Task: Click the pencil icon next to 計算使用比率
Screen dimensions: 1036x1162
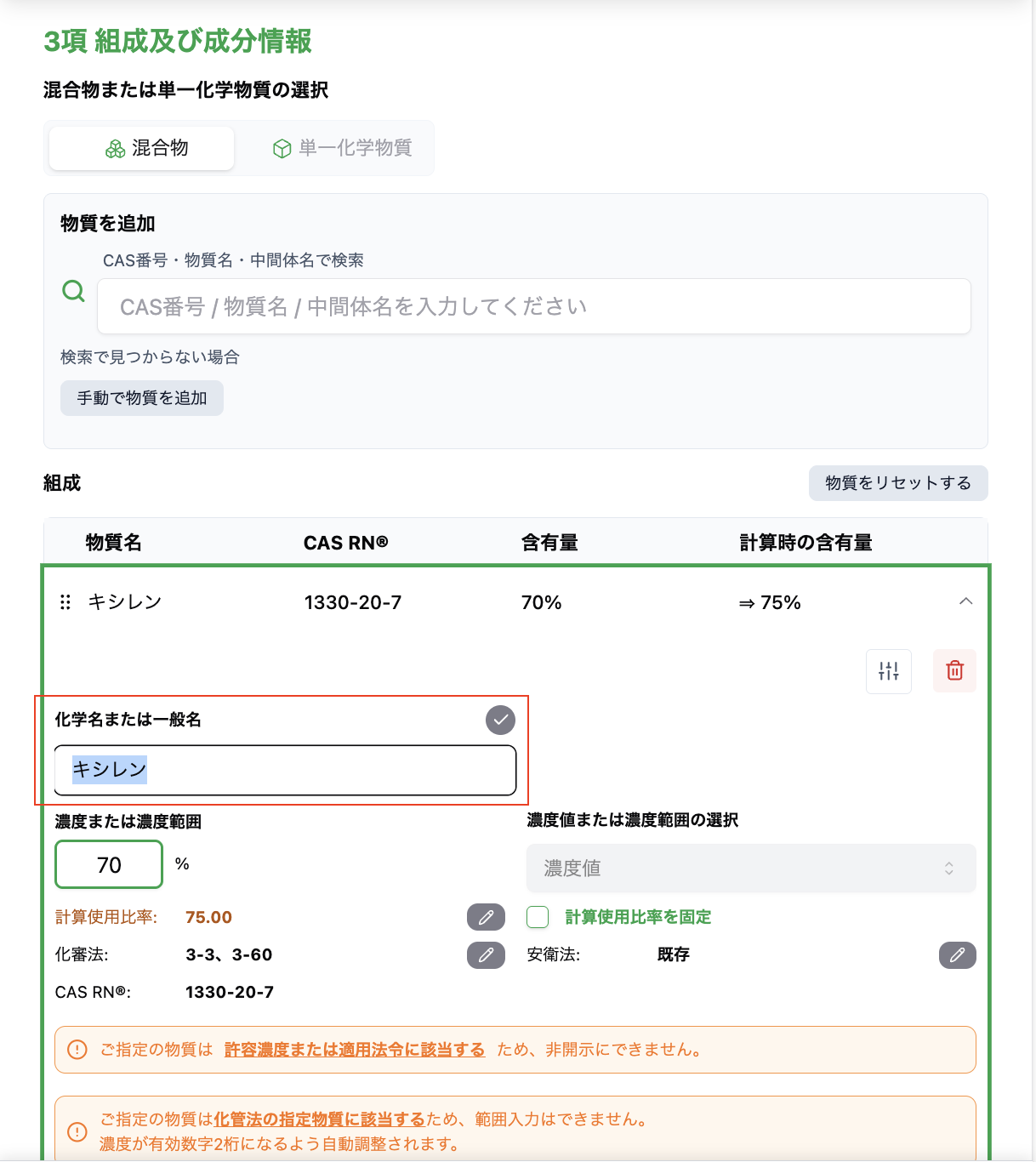Action: coord(485,917)
